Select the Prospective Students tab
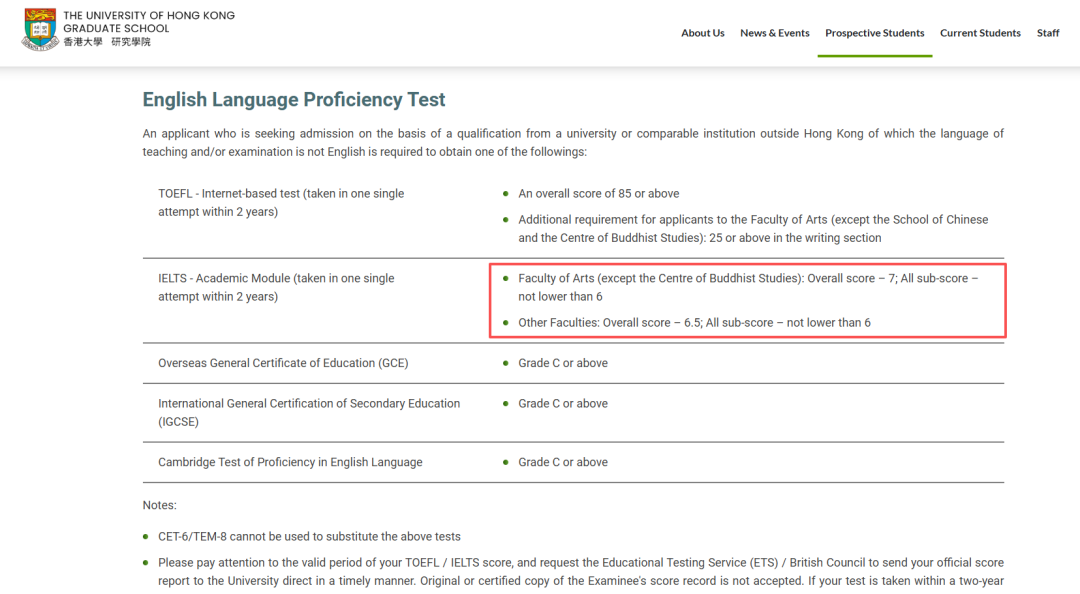 874,33
